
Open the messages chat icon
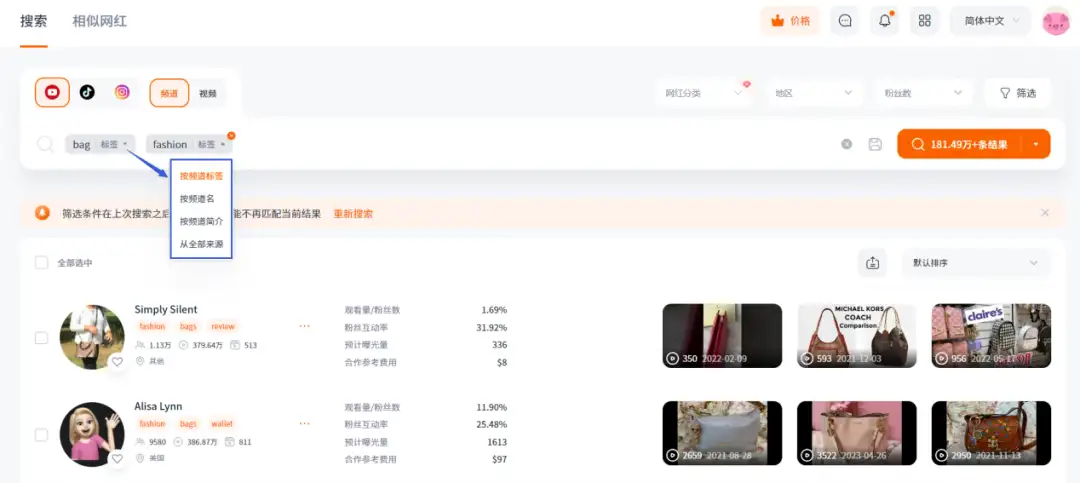pyautogui.click(x=845, y=21)
